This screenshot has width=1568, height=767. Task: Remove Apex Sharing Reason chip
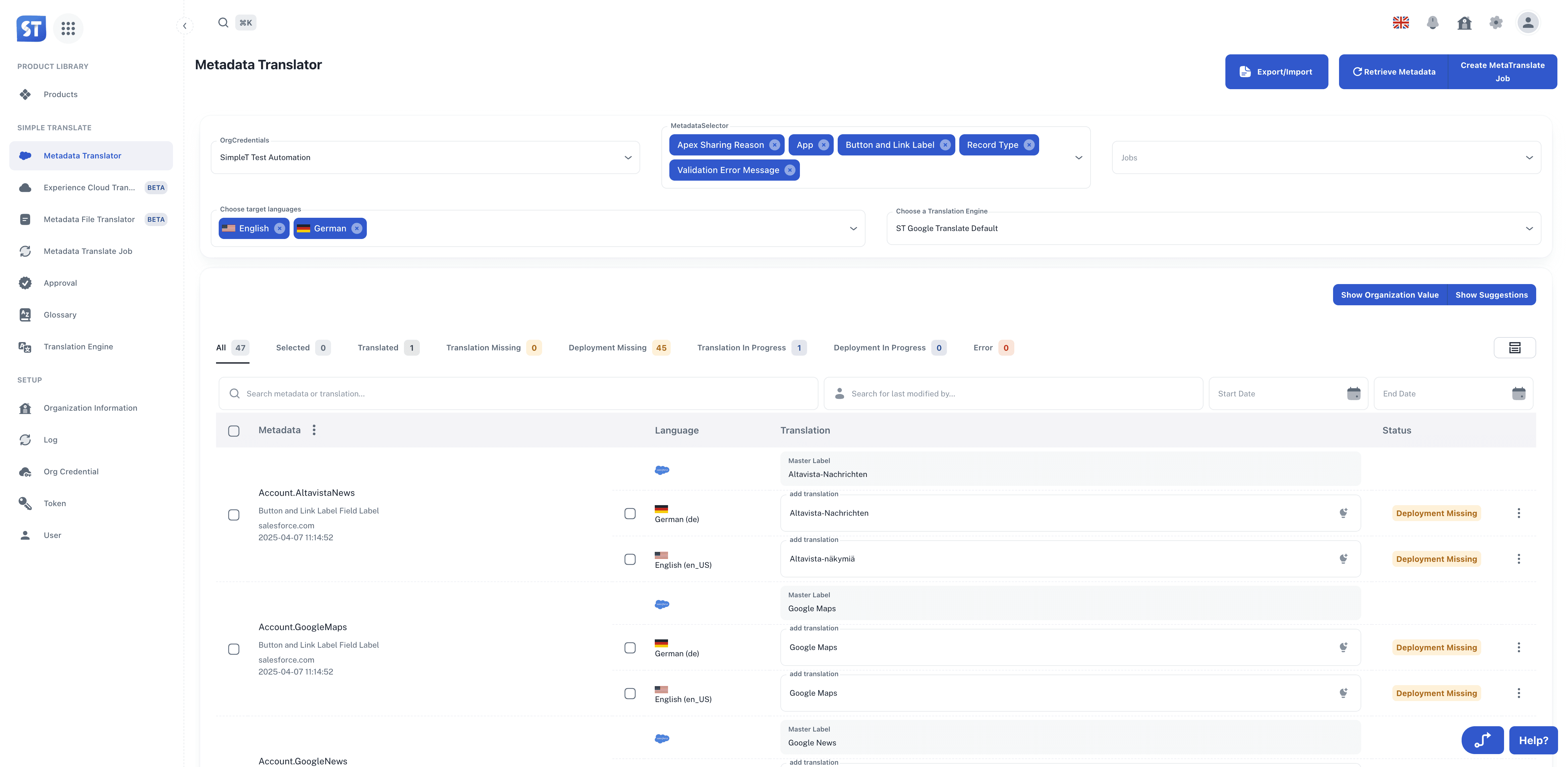click(774, 145)
